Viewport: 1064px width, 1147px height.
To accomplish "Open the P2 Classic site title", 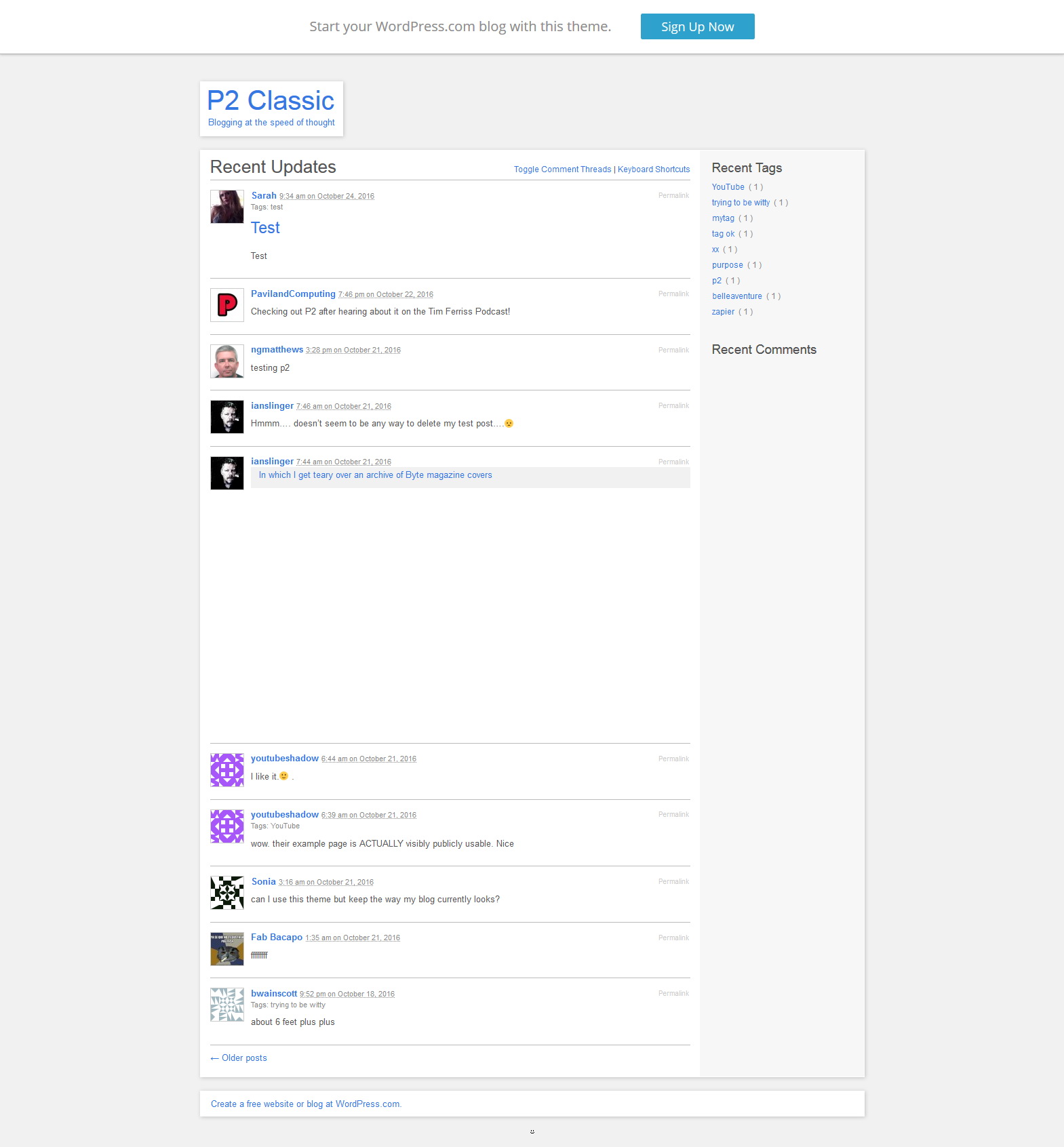I will (x=271, y=100).
